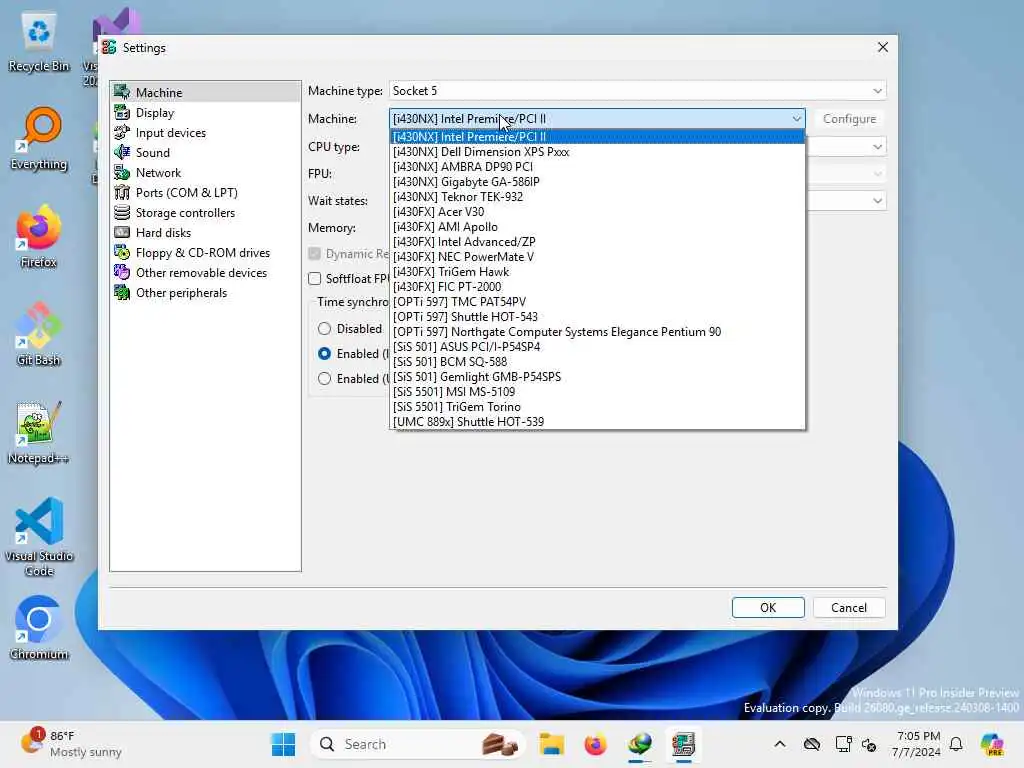The width and height of the screenshot is (1024, 768).
Task: Open the Display settings icon
Action: (x=122, y=112)
